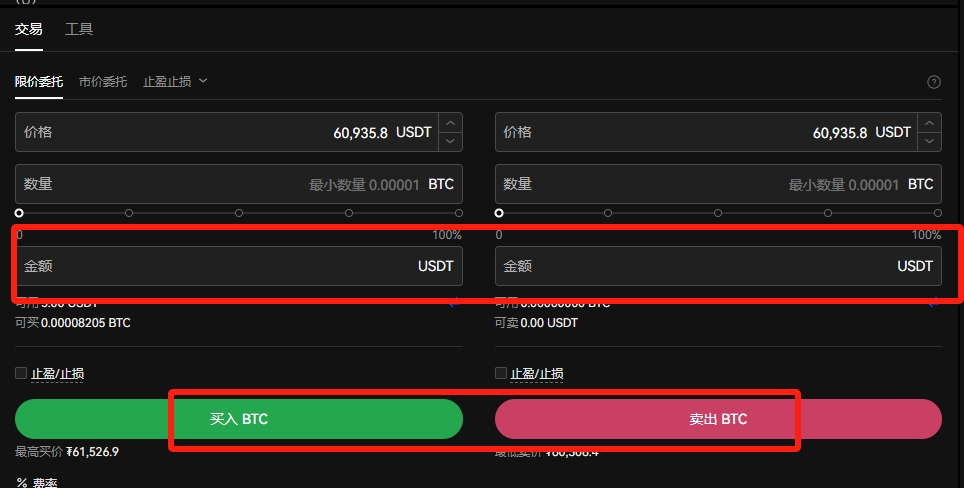Click the sell-side 金额 amount field
Viewport: 964px width, 488px height.
(x=718, y=266)
